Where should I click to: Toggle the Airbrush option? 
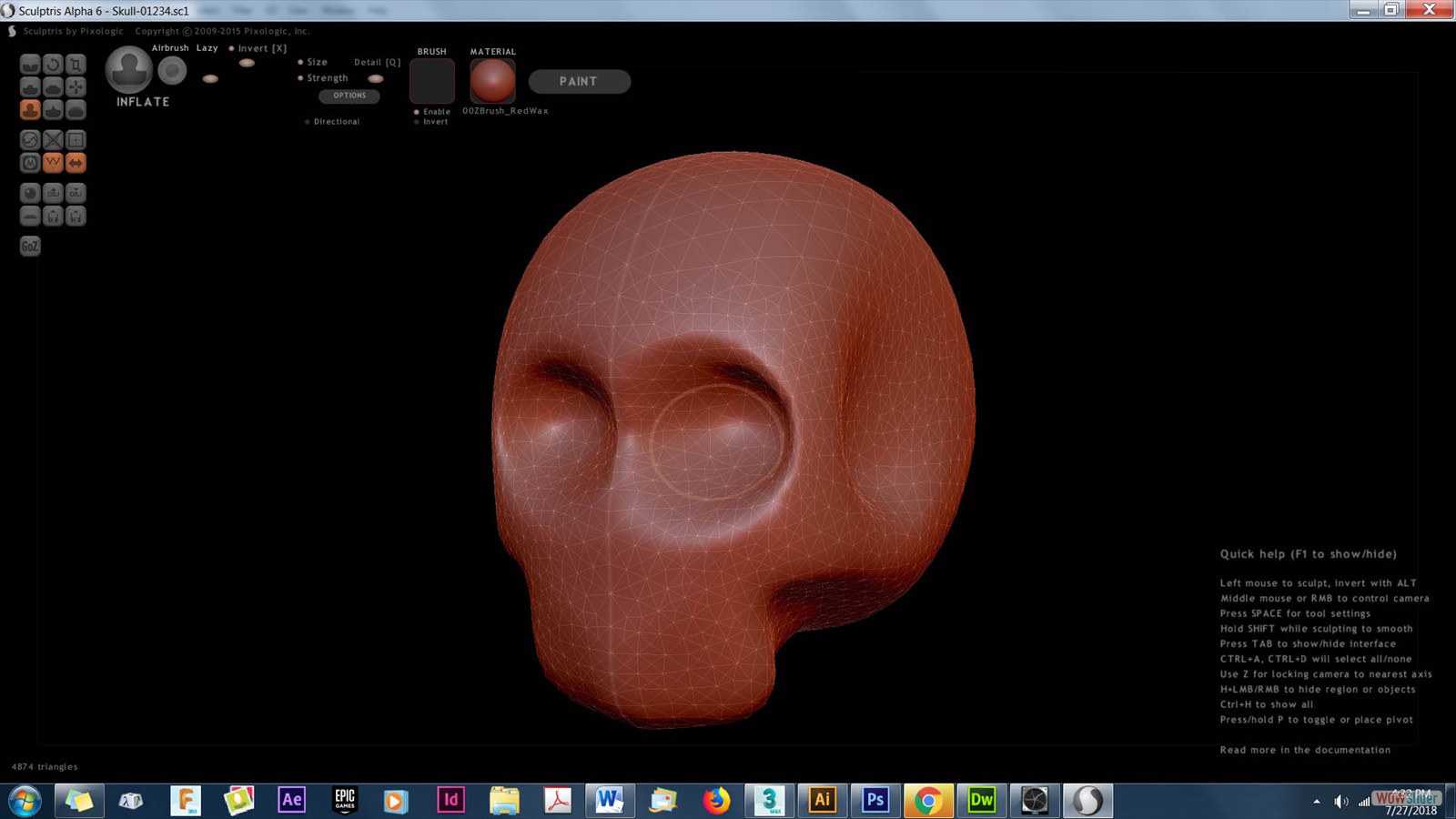[170, 48]
